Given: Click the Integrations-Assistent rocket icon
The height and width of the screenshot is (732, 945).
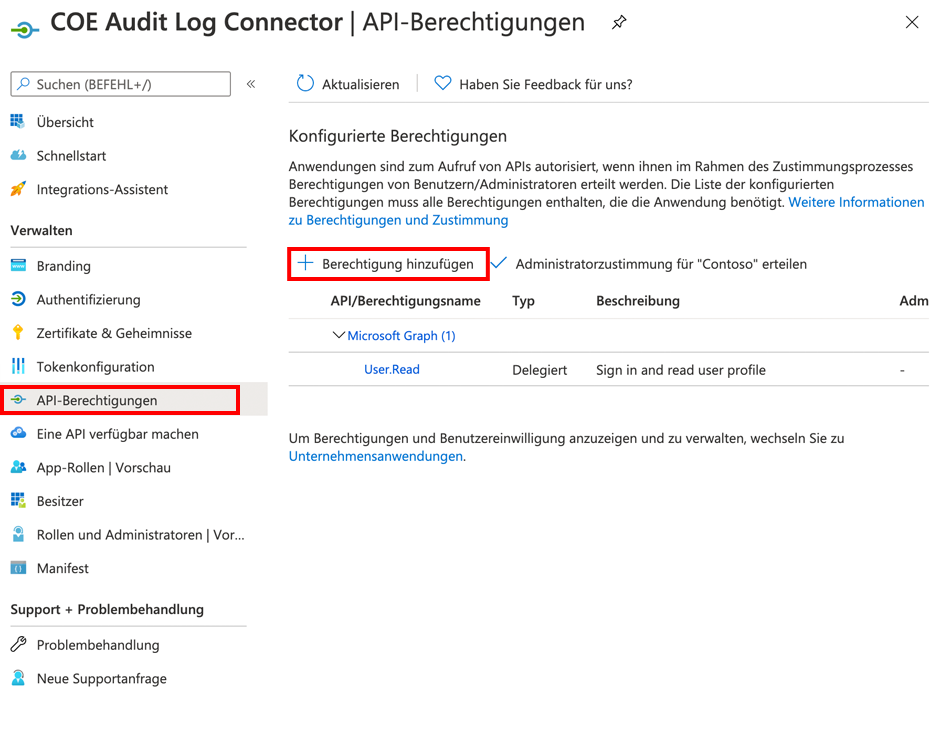Looking at the screenshot, I should (18, 189).
